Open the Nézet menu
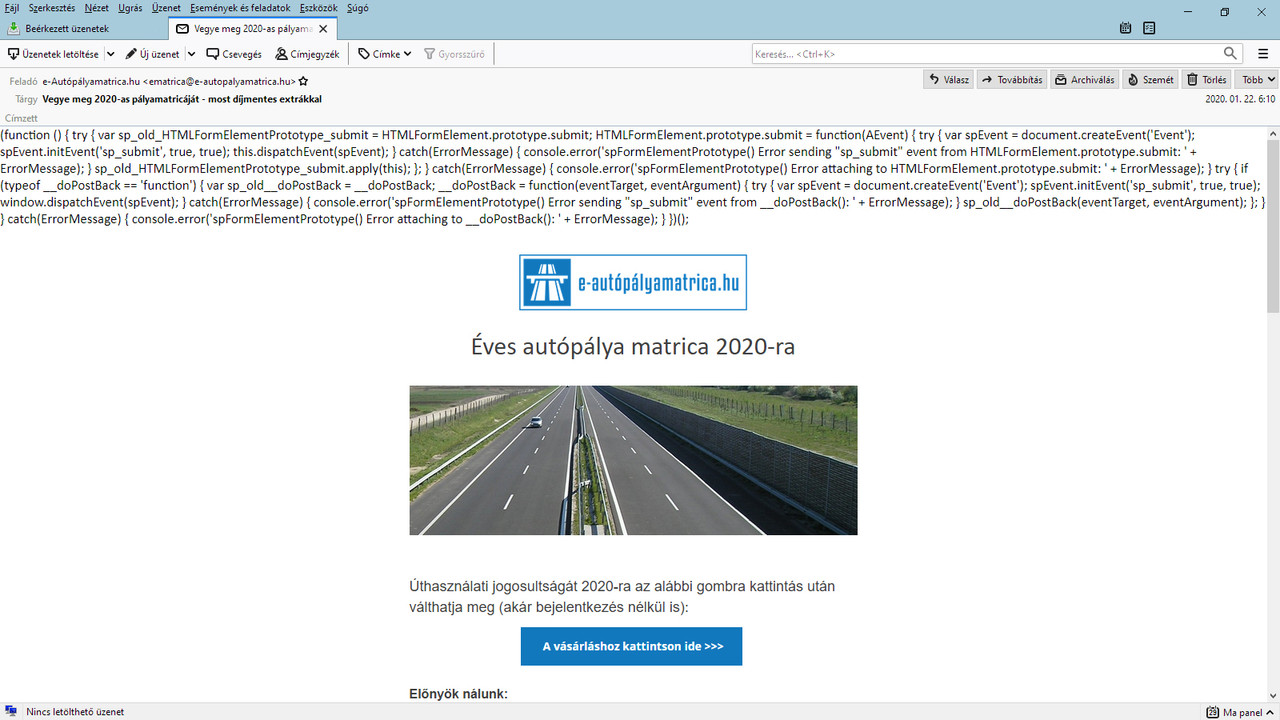Viewport: 1280px width, 720px height. 97,8
